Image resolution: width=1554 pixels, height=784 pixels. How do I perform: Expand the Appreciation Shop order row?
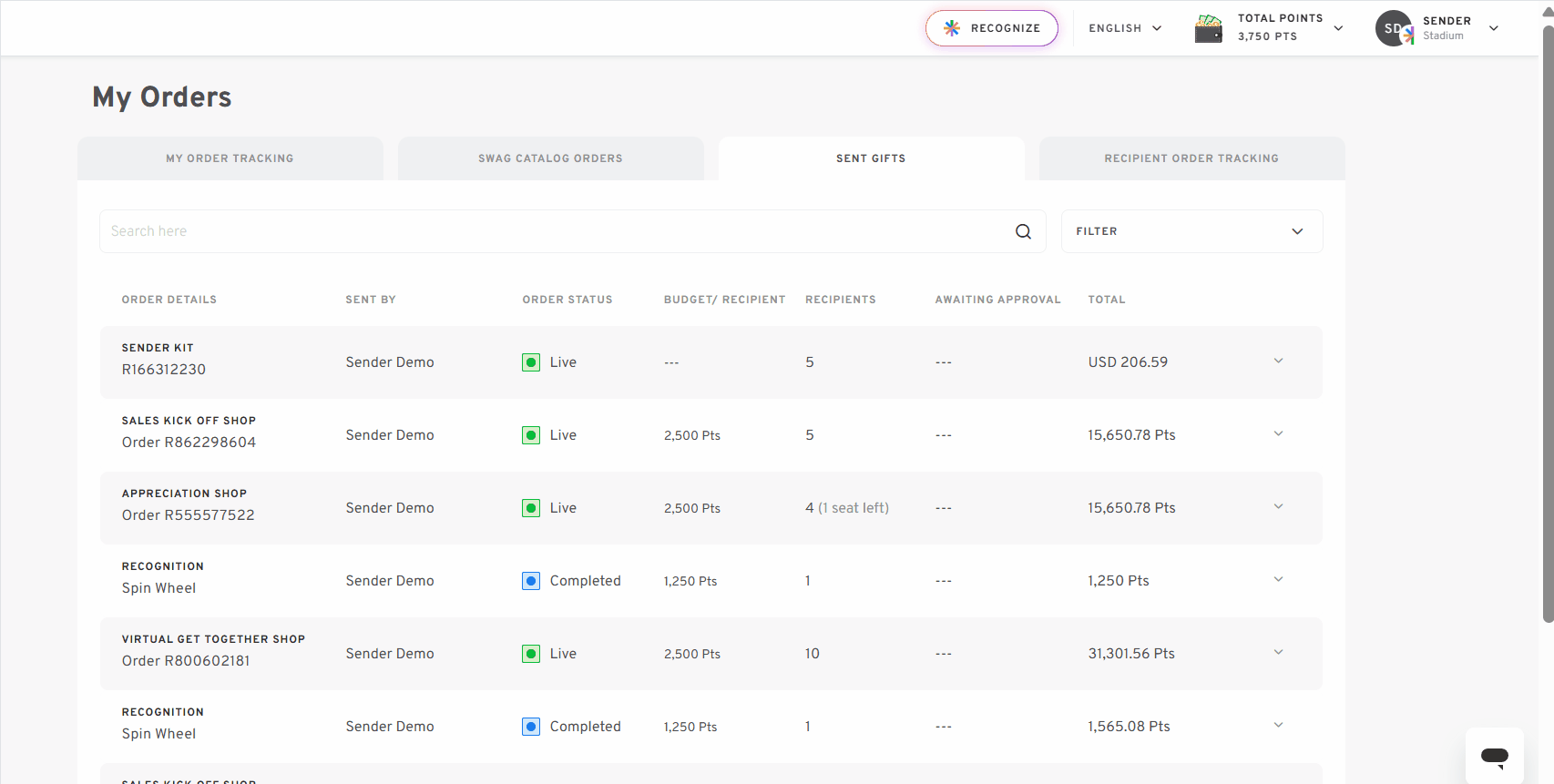pyautogui.click(x=1278, y=507)
